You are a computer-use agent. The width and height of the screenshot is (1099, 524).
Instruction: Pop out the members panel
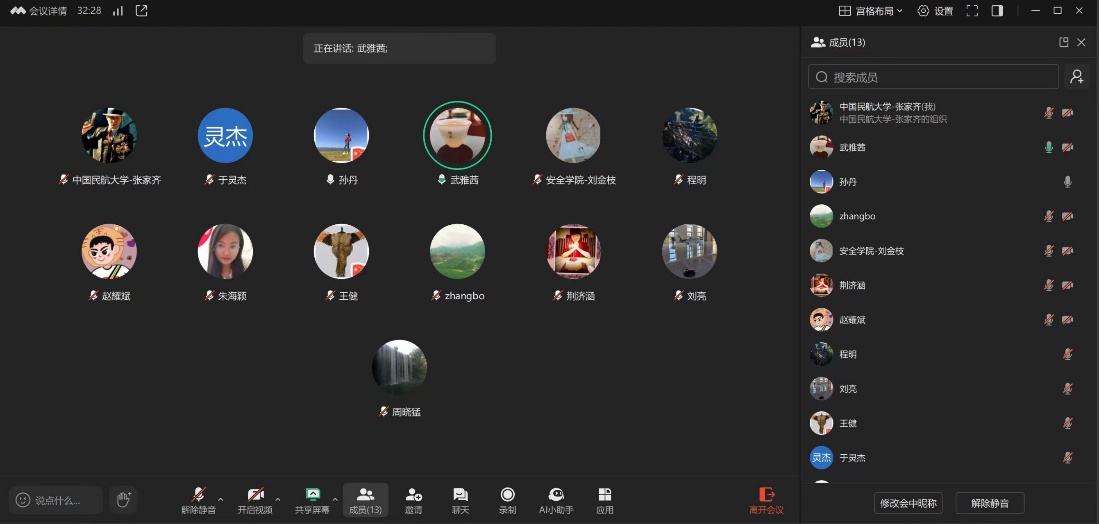click(1064, 42)
